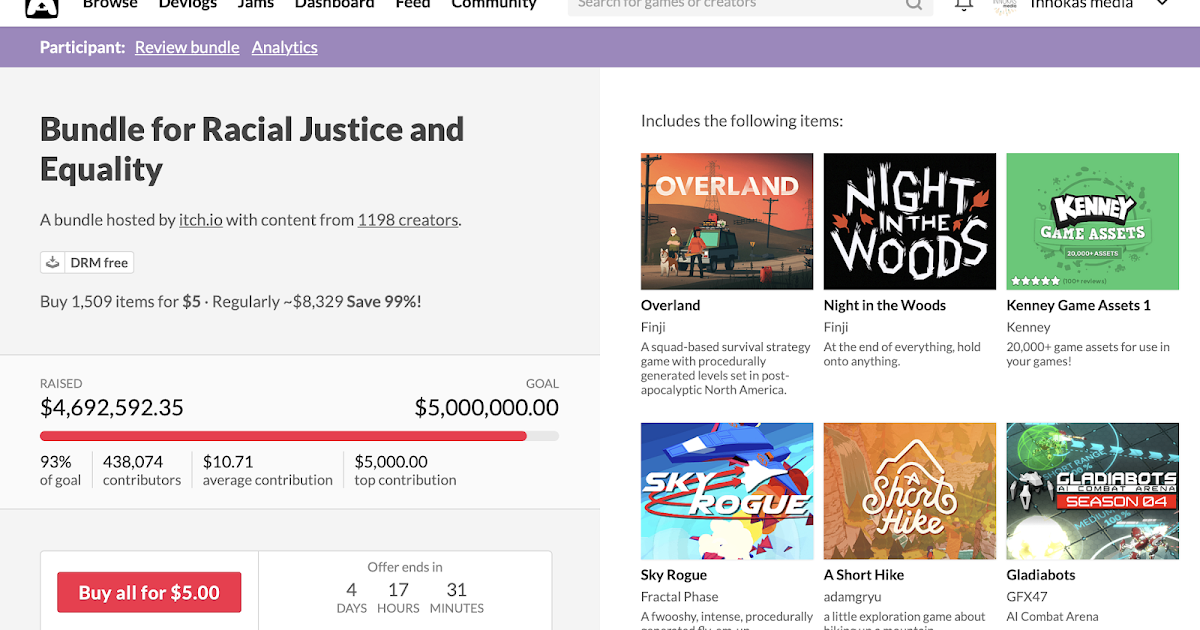Click the fundraising progress bar
The width and height of the screenshot is (1200, 630).
pos(300,436)
